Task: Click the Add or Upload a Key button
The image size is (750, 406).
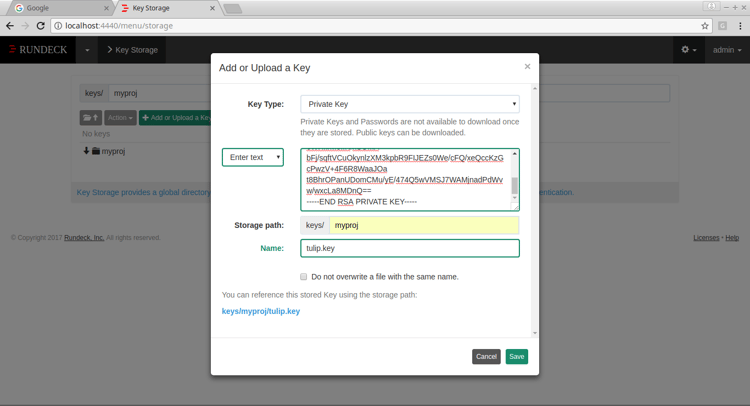Action: pyautogui.click(x=175, y=118)
